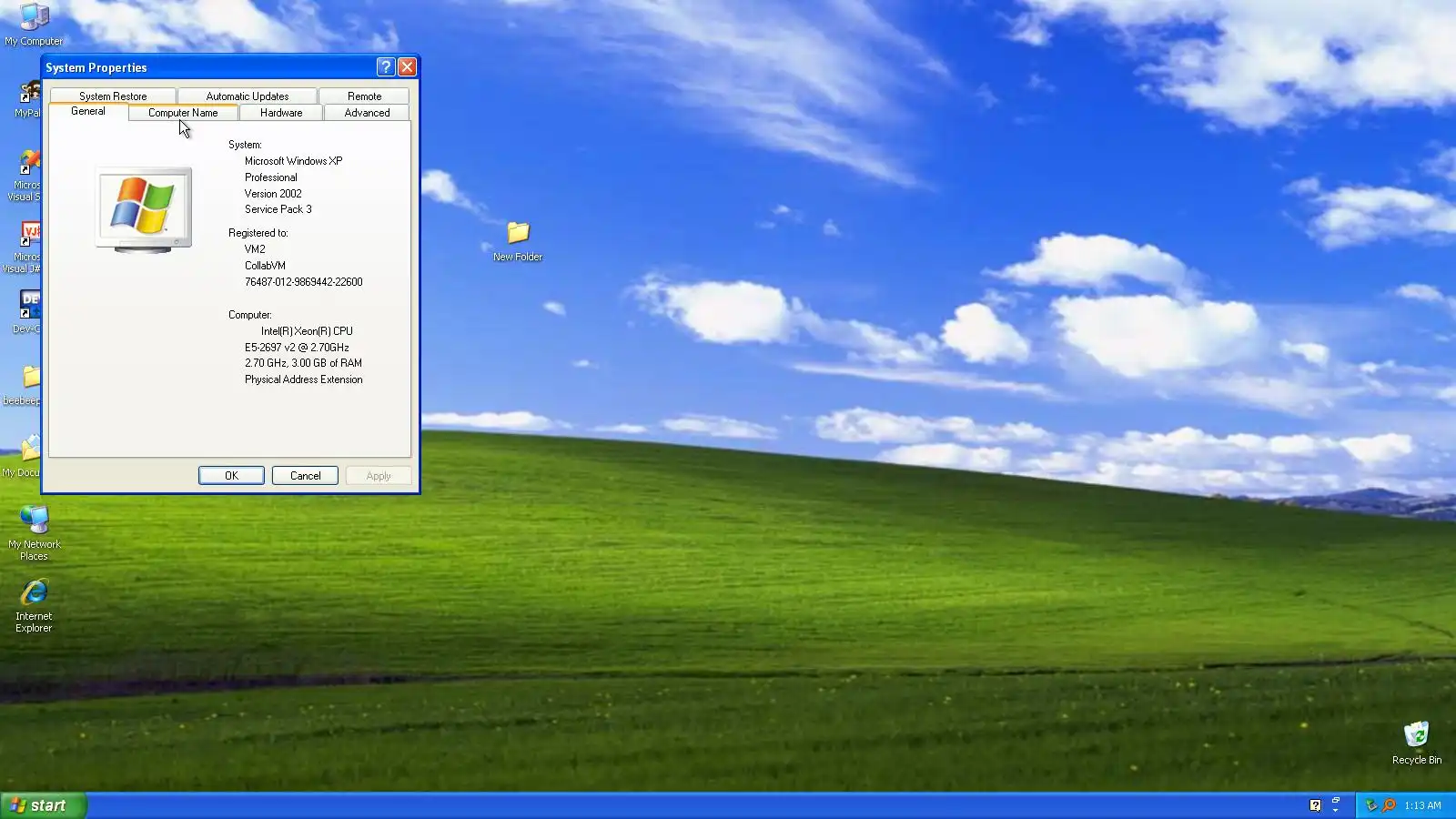Click the Windows XP logo monitor image
Viewport: 1456px width, 819px height.
pyautogui.click(x=144, y=210)
